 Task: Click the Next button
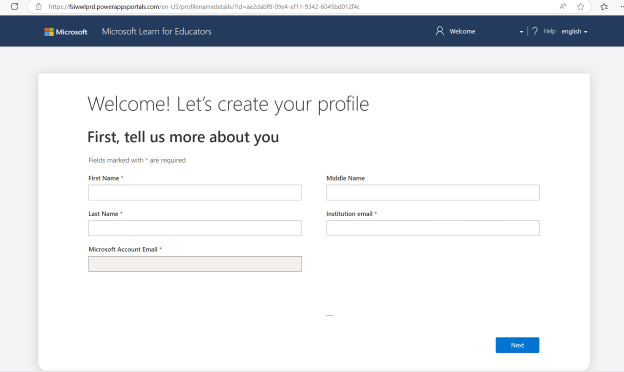(x=517, y=345)
